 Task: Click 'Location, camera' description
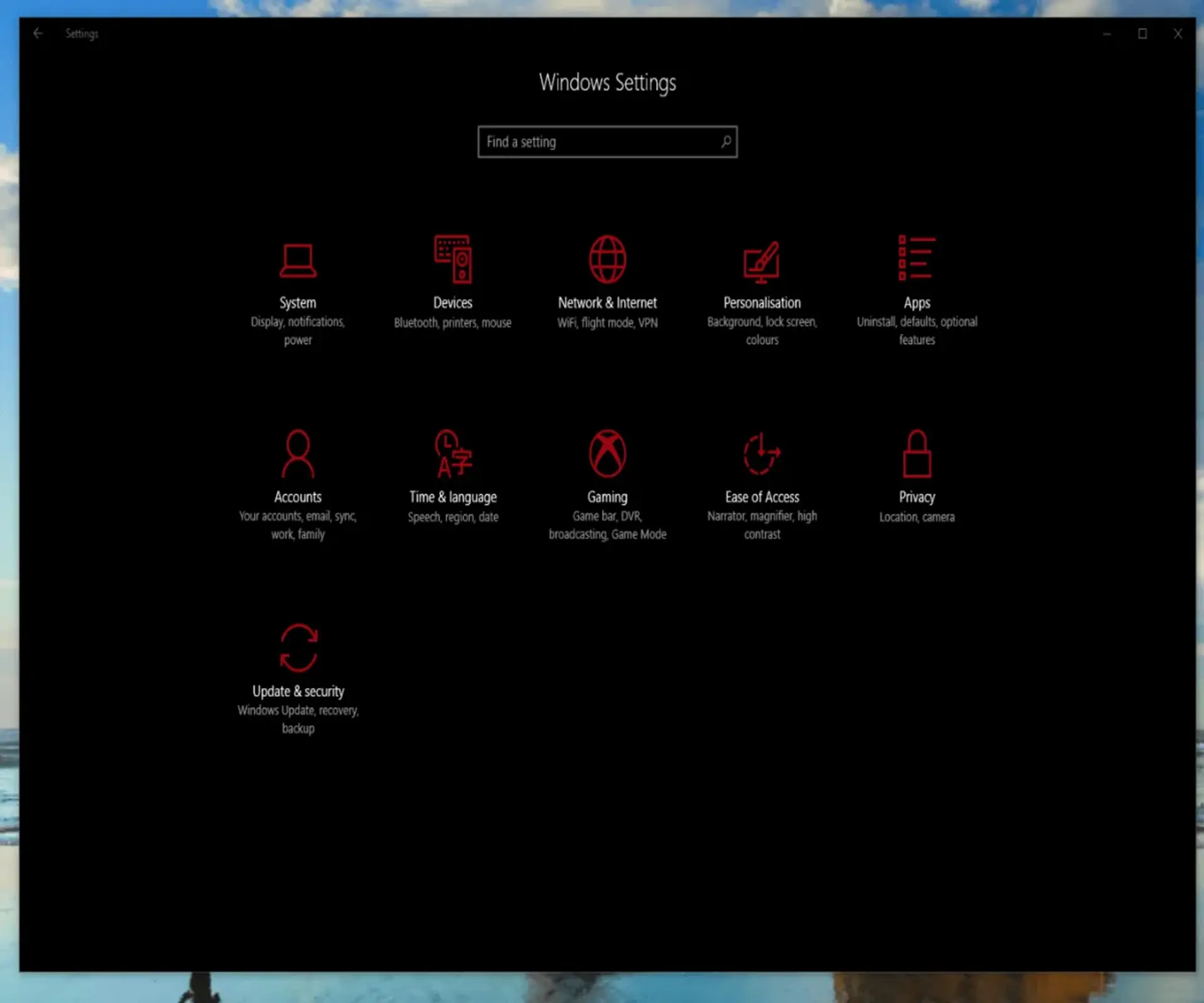coord(917,517)
